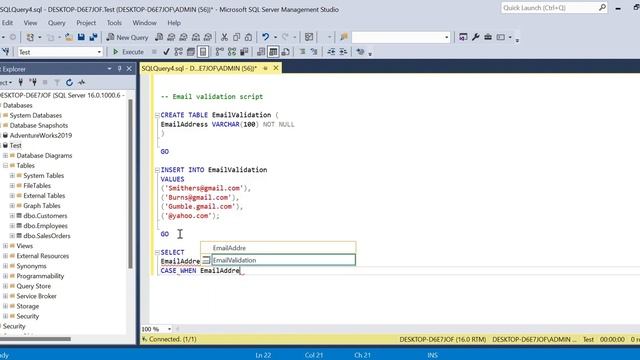
Task: Select Results to Text icon
Action: tap(261, 52)
